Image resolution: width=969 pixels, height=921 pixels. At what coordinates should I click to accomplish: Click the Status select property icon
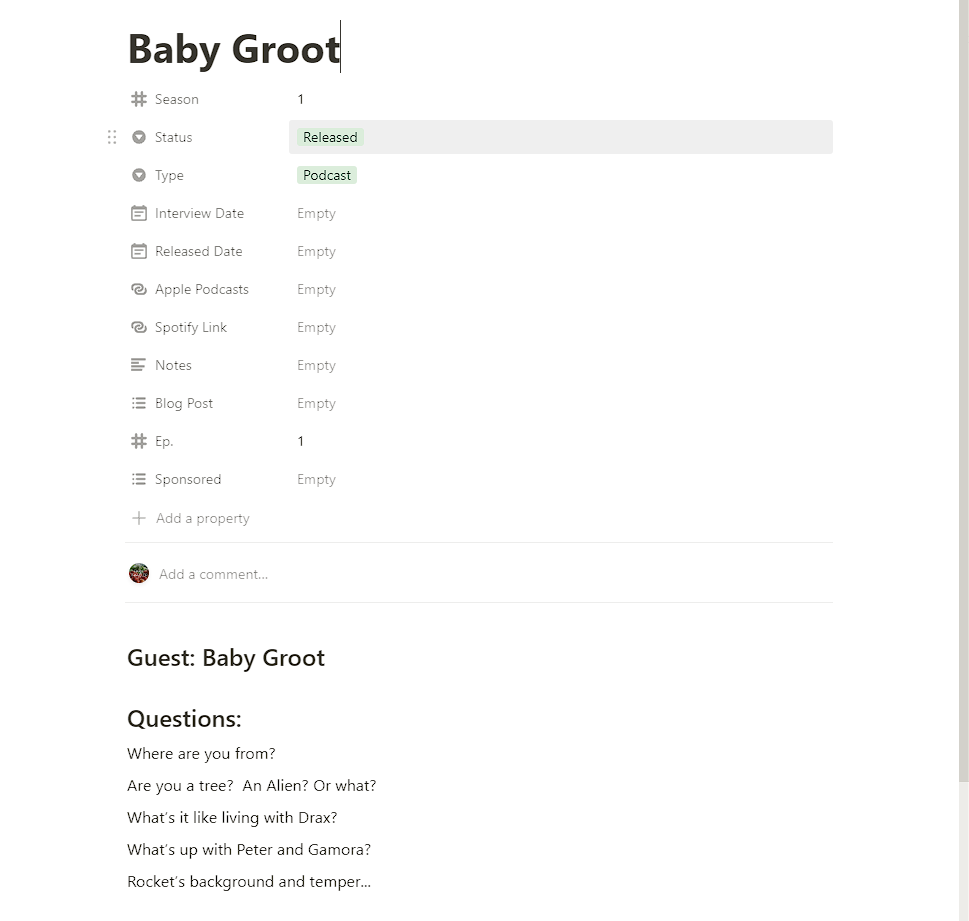tap(139, 137)
